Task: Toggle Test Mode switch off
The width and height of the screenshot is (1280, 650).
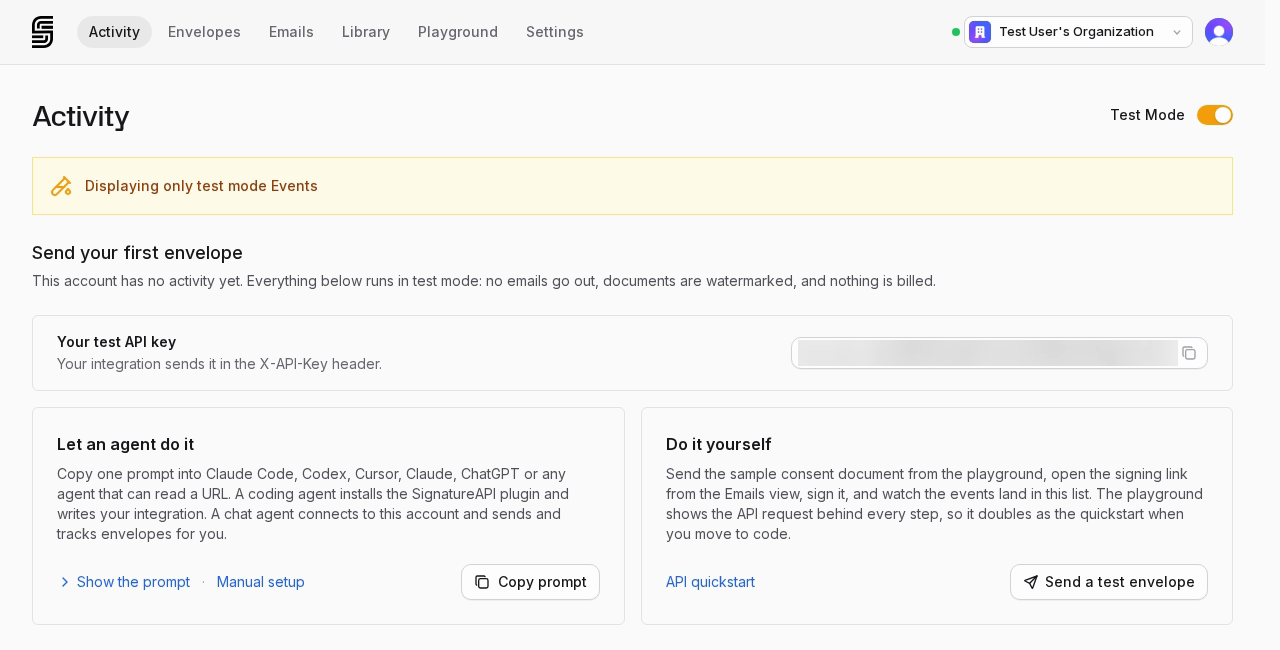Action: [1215, 115]
